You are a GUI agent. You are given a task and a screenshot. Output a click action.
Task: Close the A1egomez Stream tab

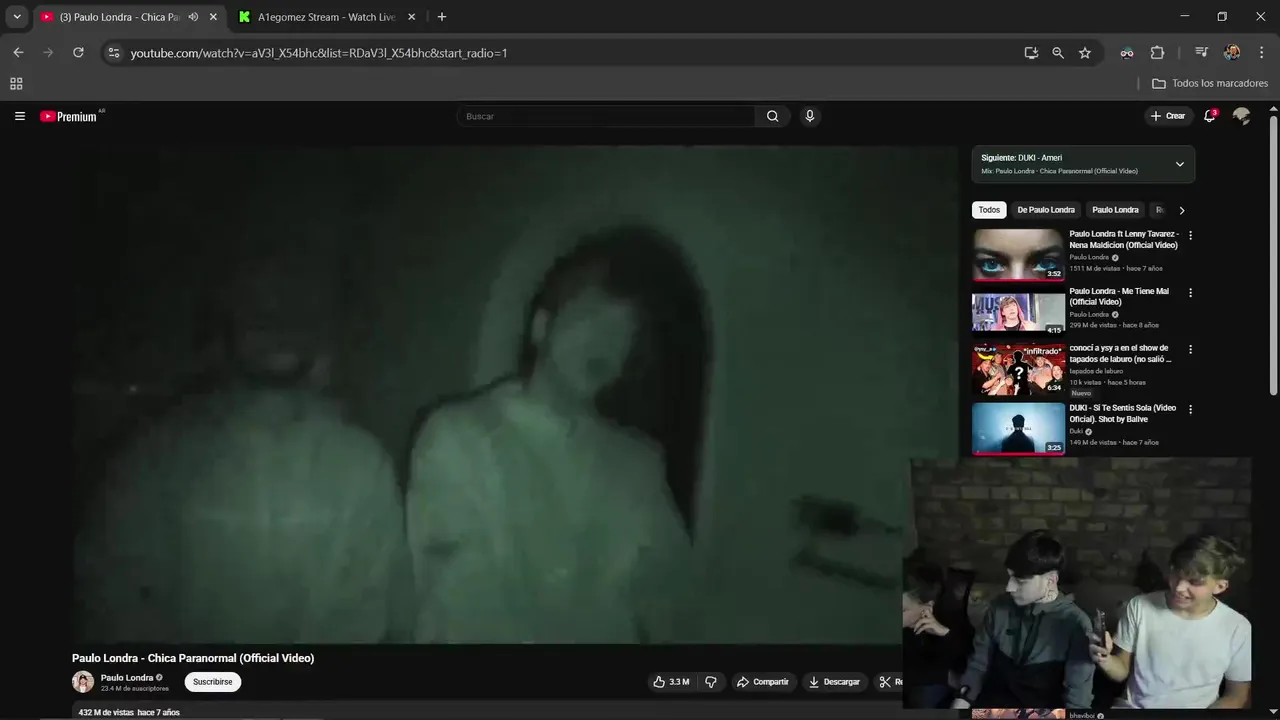[411, 17]
